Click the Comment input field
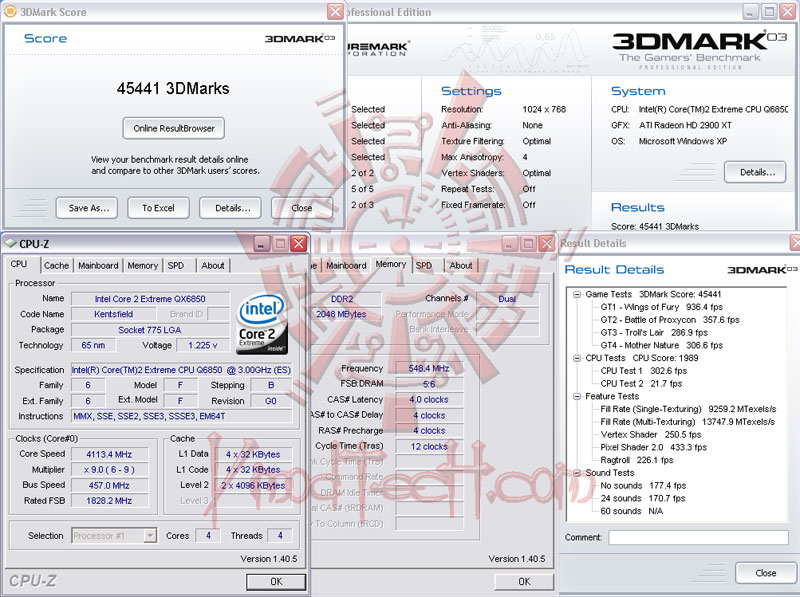Viewport: 800px width, 597px height. tap(698, 537)
